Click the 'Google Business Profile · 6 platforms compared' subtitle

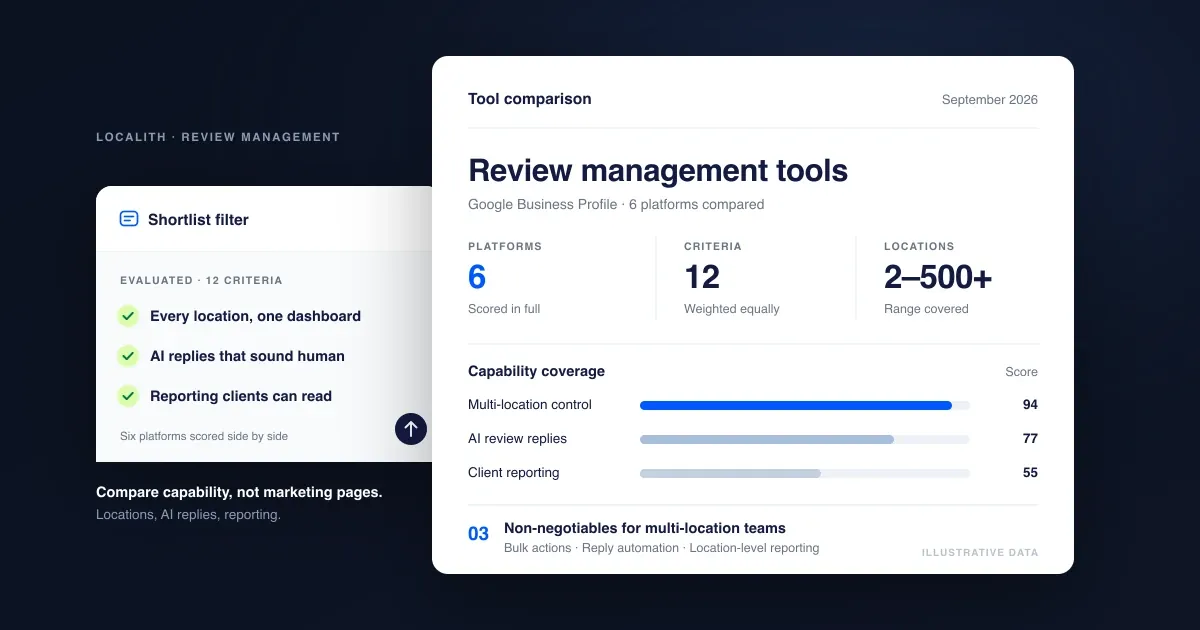point(616,205)
